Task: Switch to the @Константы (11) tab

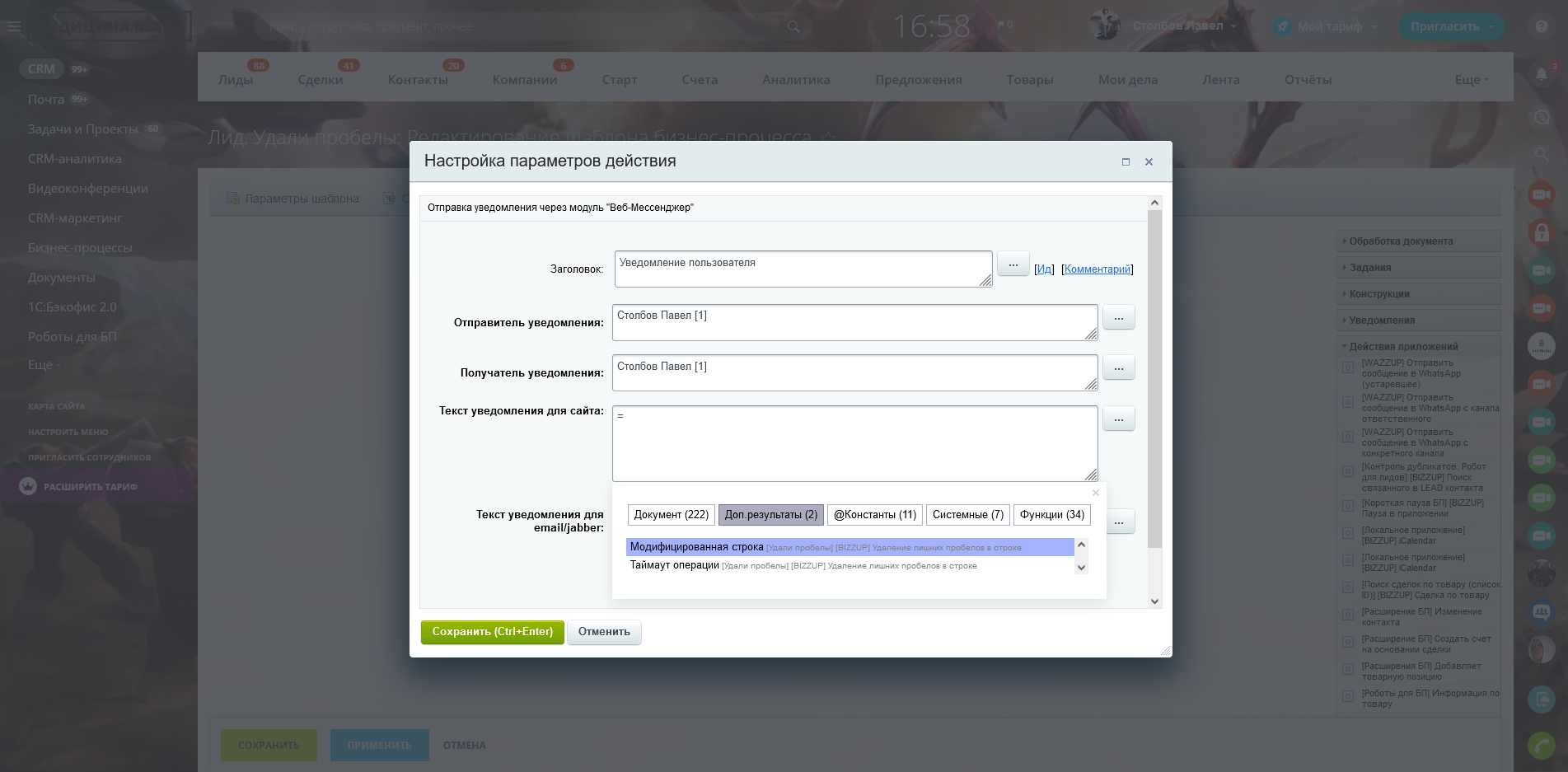Action: [875, 515]
